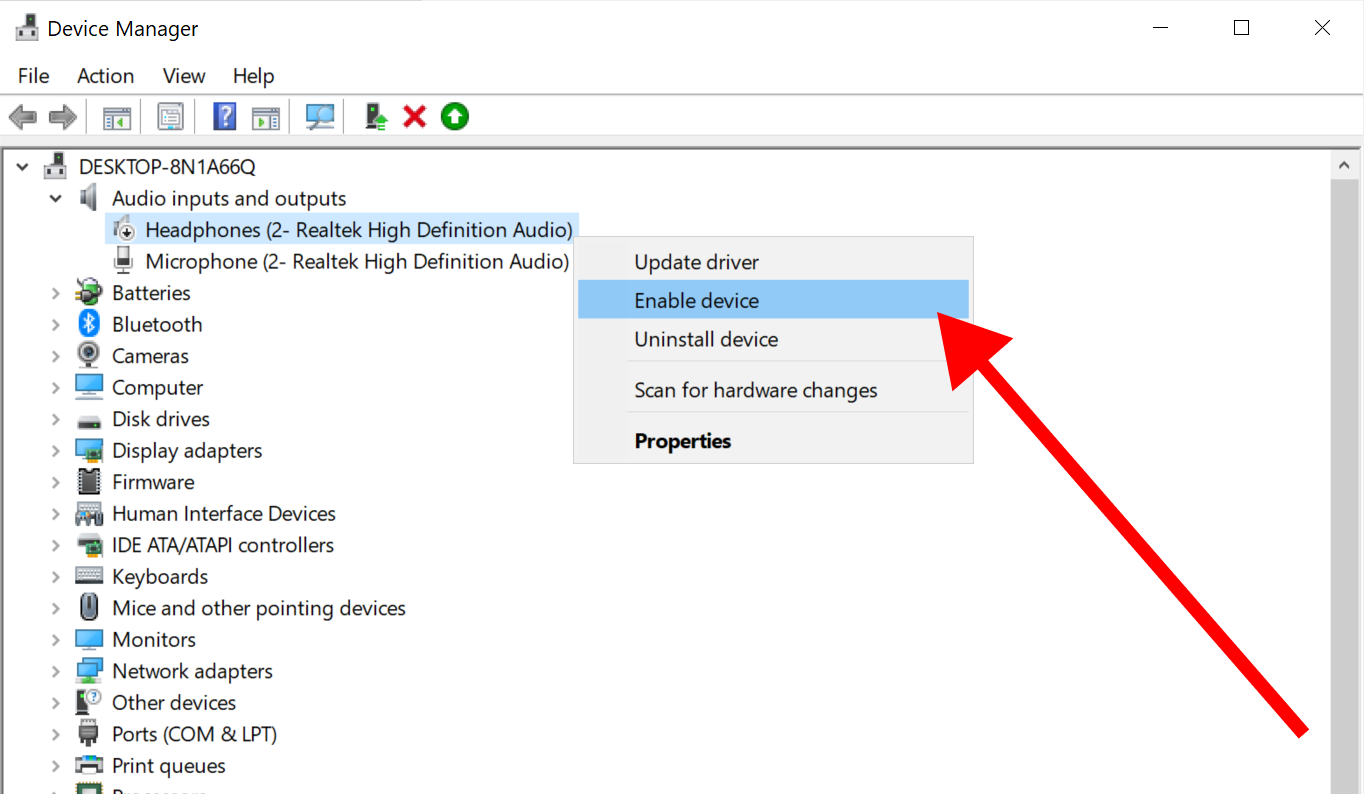Image resolution: width=1364 pixels, height=794 pixels.
Task: Click the red X uninstall device icon
Action: 414,117
